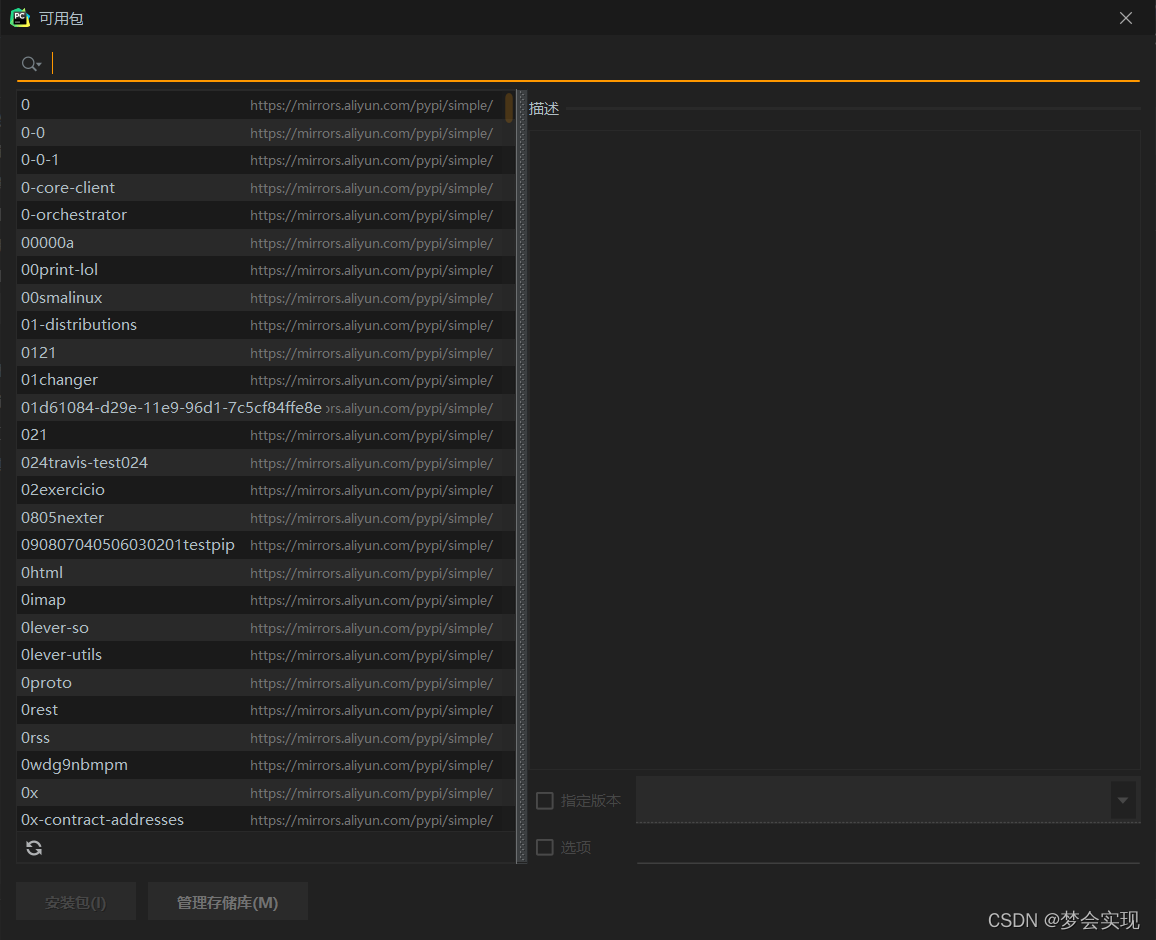
Task: Select package "0121"
Action: coord(265,353)
